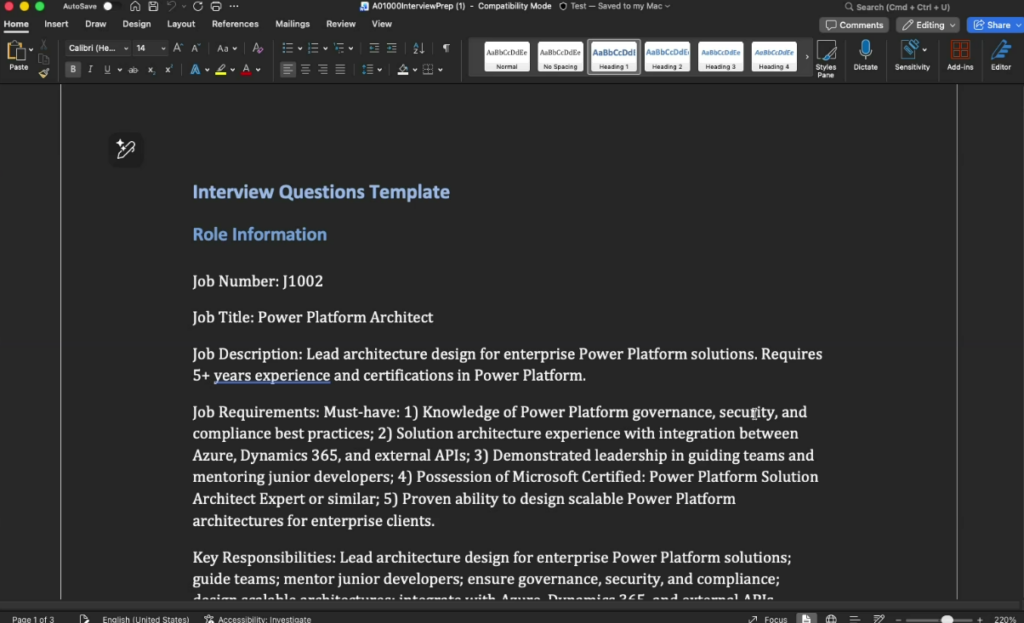
Task: Apply the Heading 2 style
Action: click(667, 57)
